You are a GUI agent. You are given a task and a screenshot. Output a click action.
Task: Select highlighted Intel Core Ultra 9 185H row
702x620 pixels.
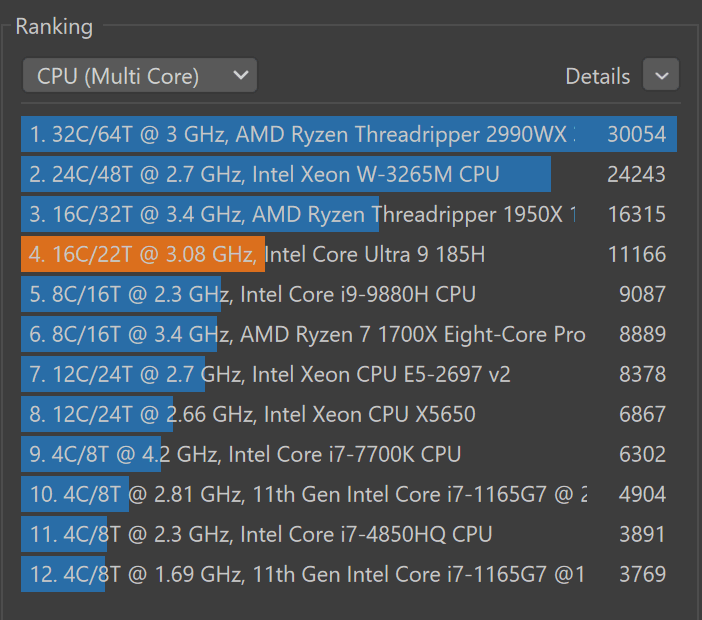coord(349,254)
